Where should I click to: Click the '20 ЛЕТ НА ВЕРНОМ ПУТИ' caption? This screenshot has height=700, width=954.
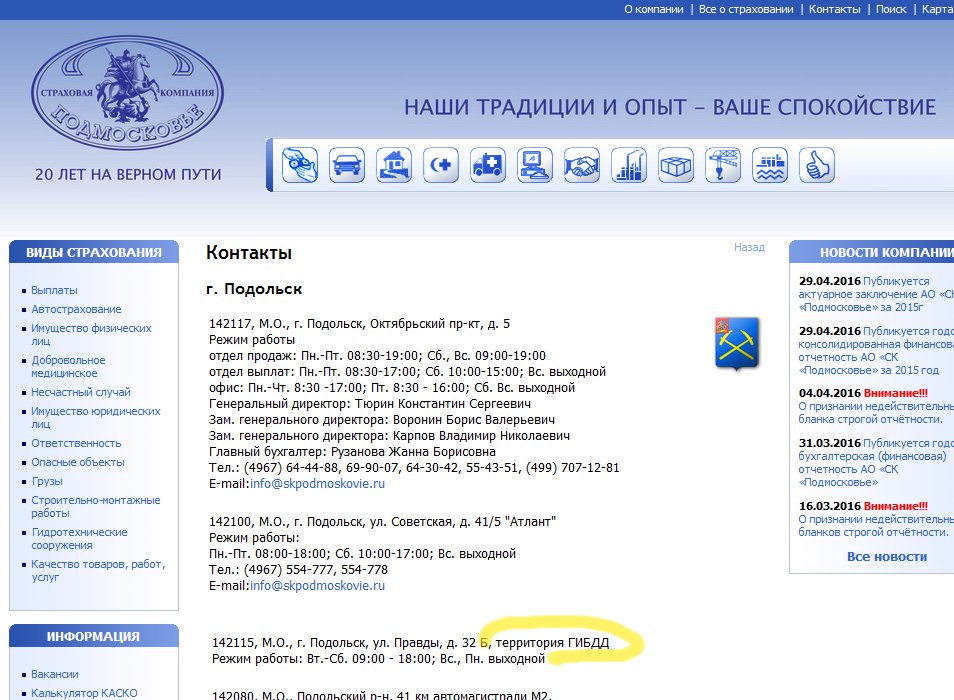[x=128, y=175]
